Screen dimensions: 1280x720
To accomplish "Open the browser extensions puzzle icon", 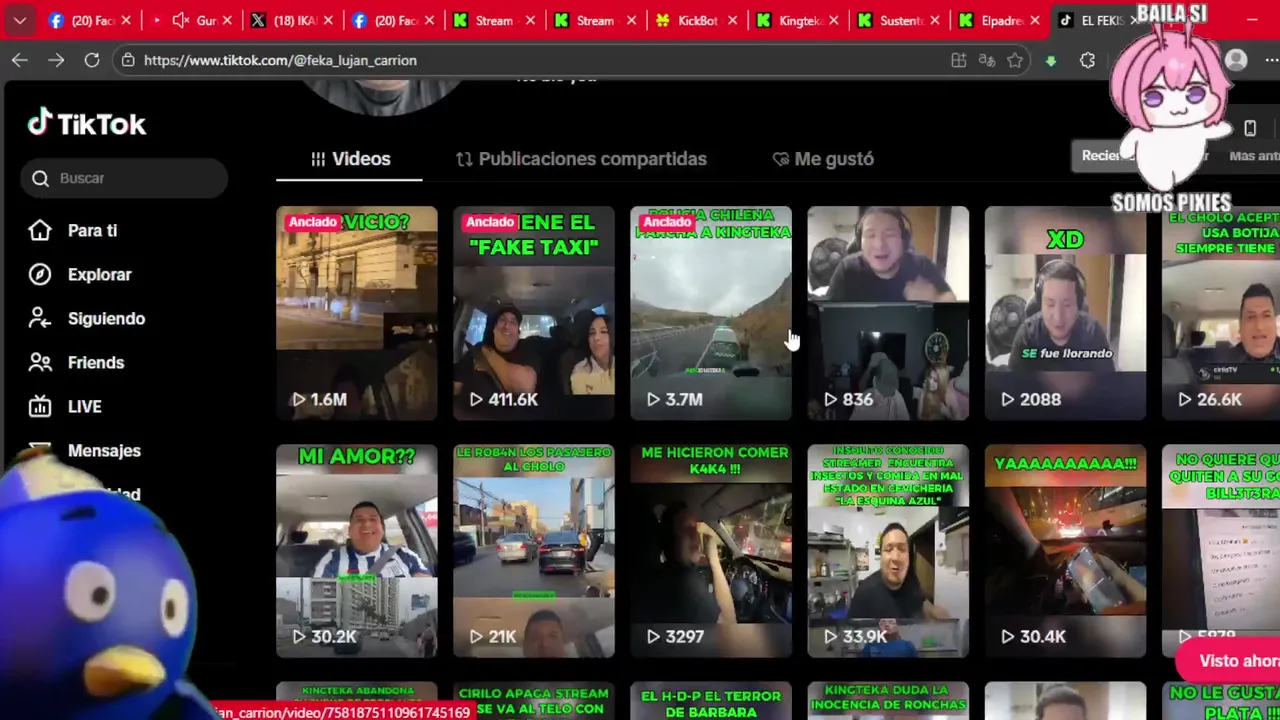I will click(x=1088, y=60).
